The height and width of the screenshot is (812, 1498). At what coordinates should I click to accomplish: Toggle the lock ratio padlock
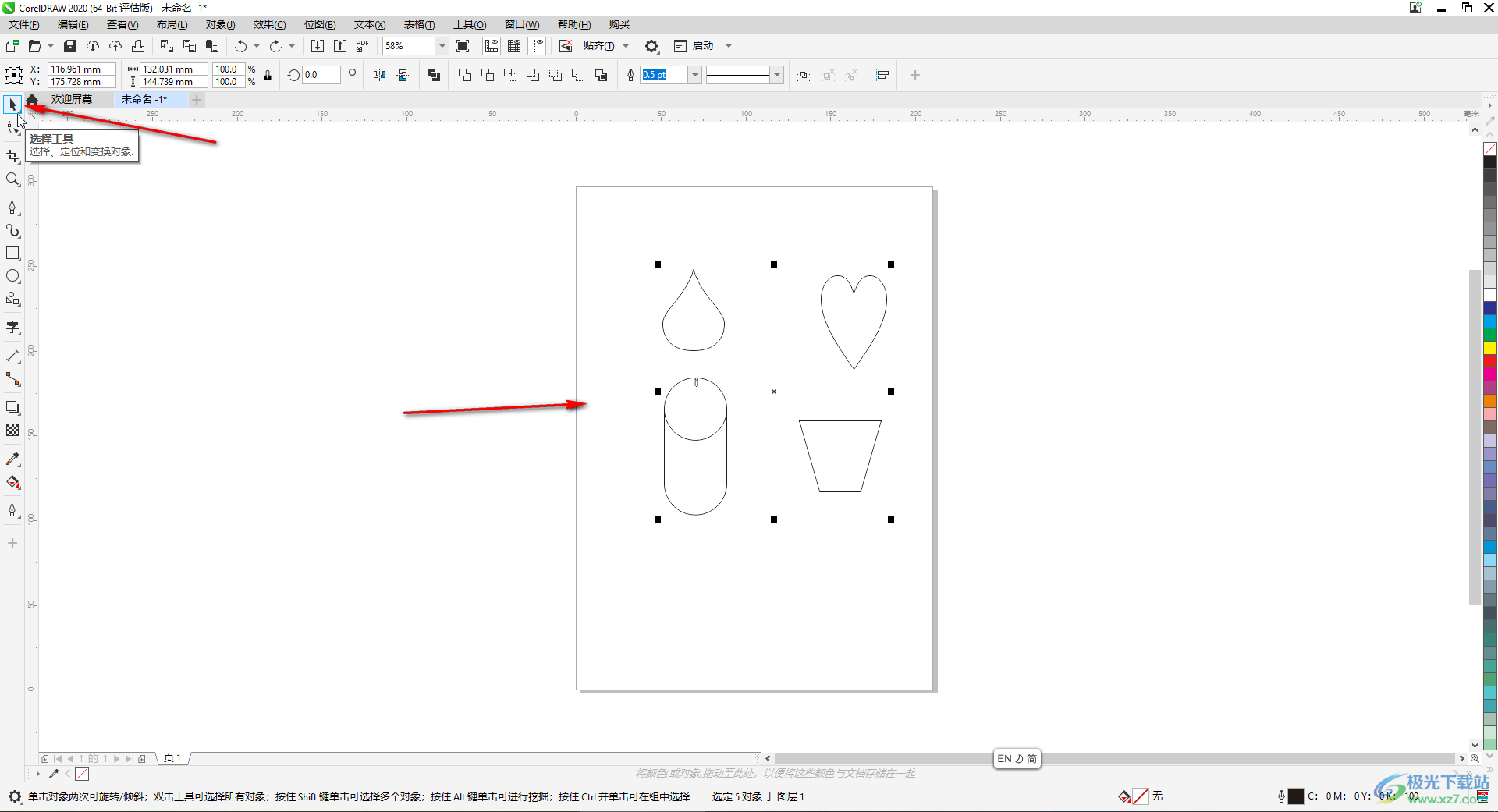[x=268, y=75]
